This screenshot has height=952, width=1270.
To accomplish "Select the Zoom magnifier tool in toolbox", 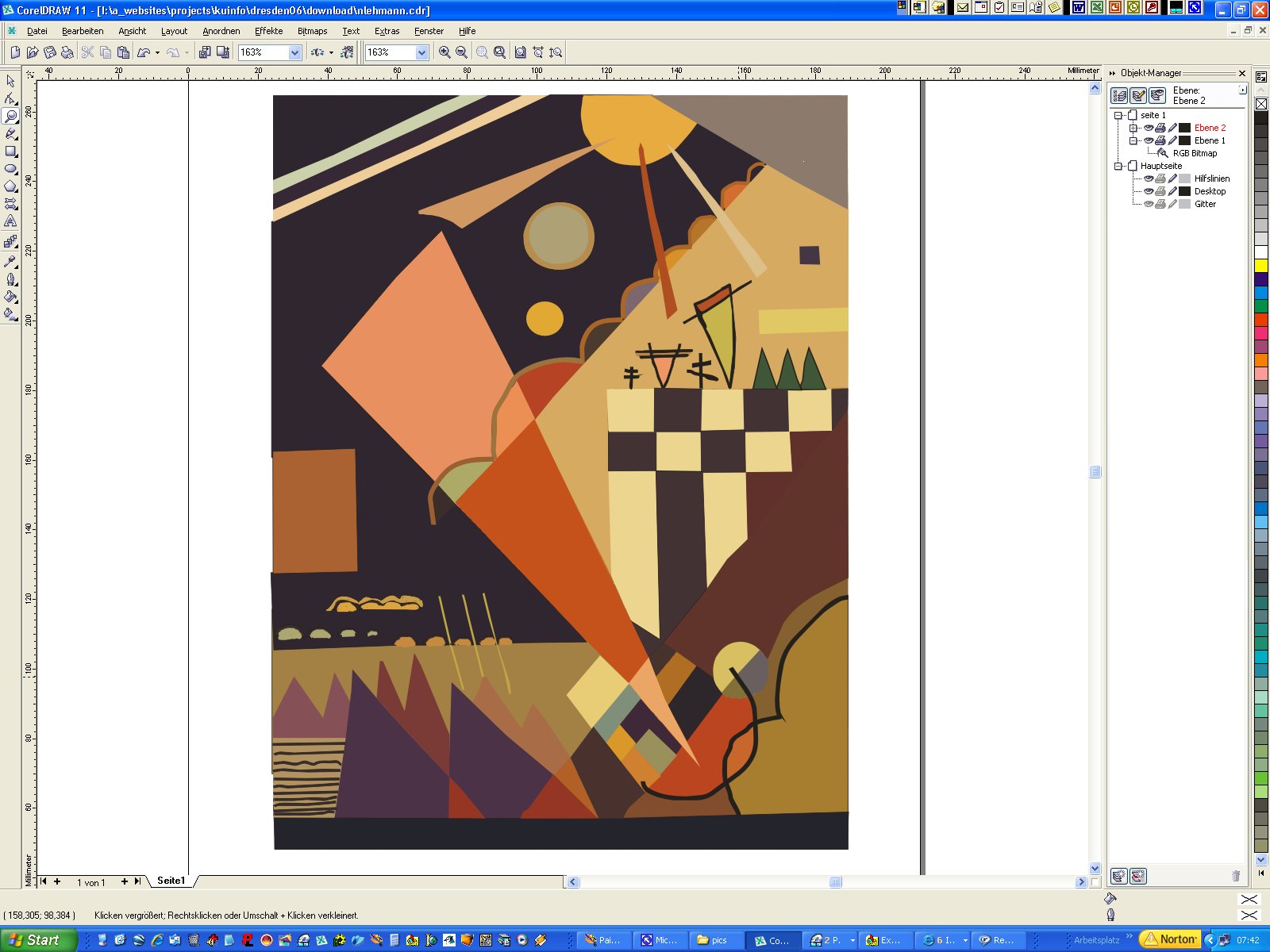I will pos(10,116).
